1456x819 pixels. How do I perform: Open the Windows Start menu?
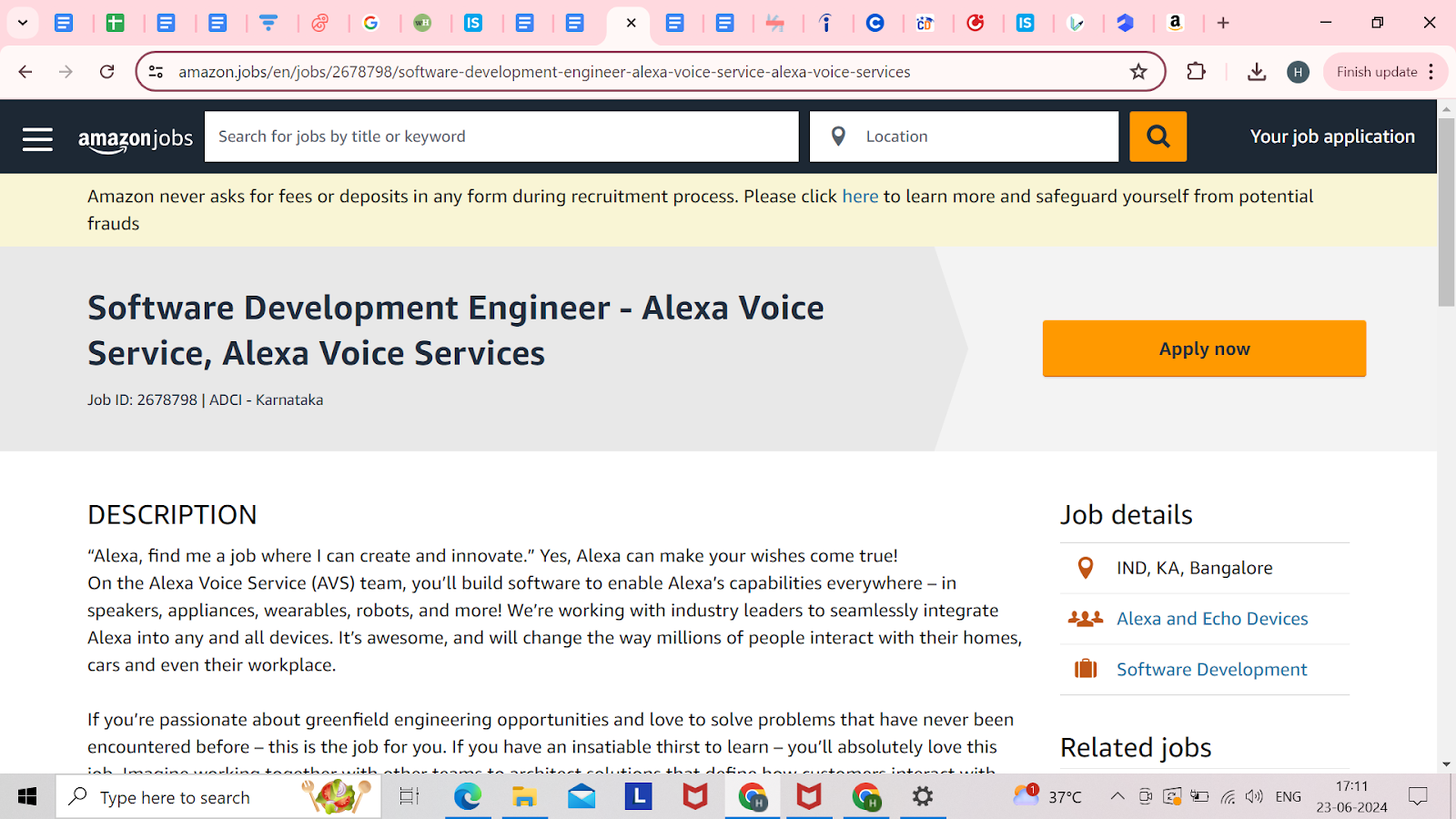pyautogui.click(x=27, y=797)
